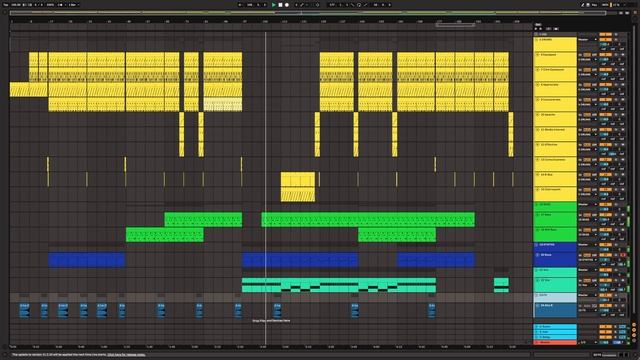
Task: Toggle the track activator on yellow track 10
Action: tap(605, 114)
